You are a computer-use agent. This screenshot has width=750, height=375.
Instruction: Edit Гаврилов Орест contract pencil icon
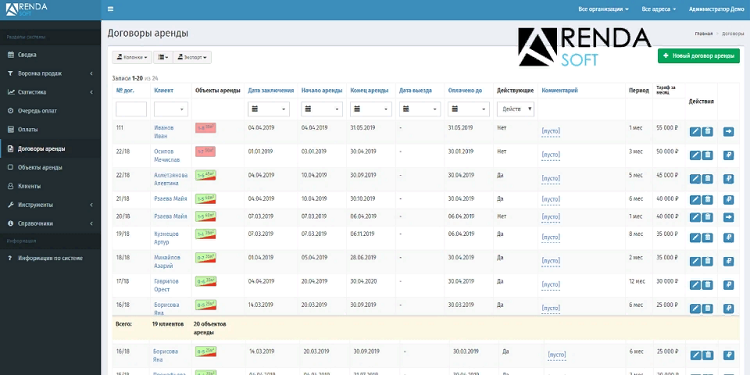[695, 285]
